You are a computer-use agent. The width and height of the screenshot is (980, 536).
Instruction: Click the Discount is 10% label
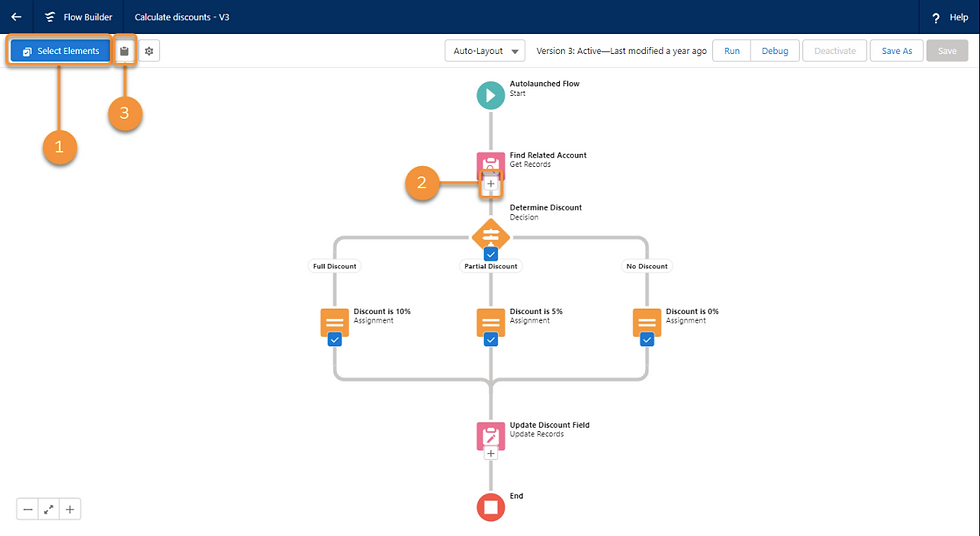click(x=382, y=311)
